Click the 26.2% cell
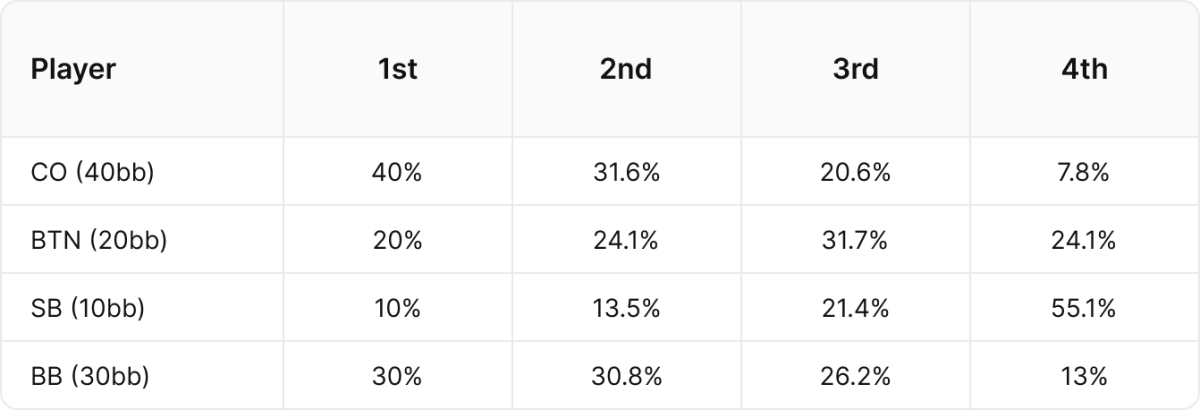Screen dimensions: 1200x410 pyautogui.click(x=856, y=376)
